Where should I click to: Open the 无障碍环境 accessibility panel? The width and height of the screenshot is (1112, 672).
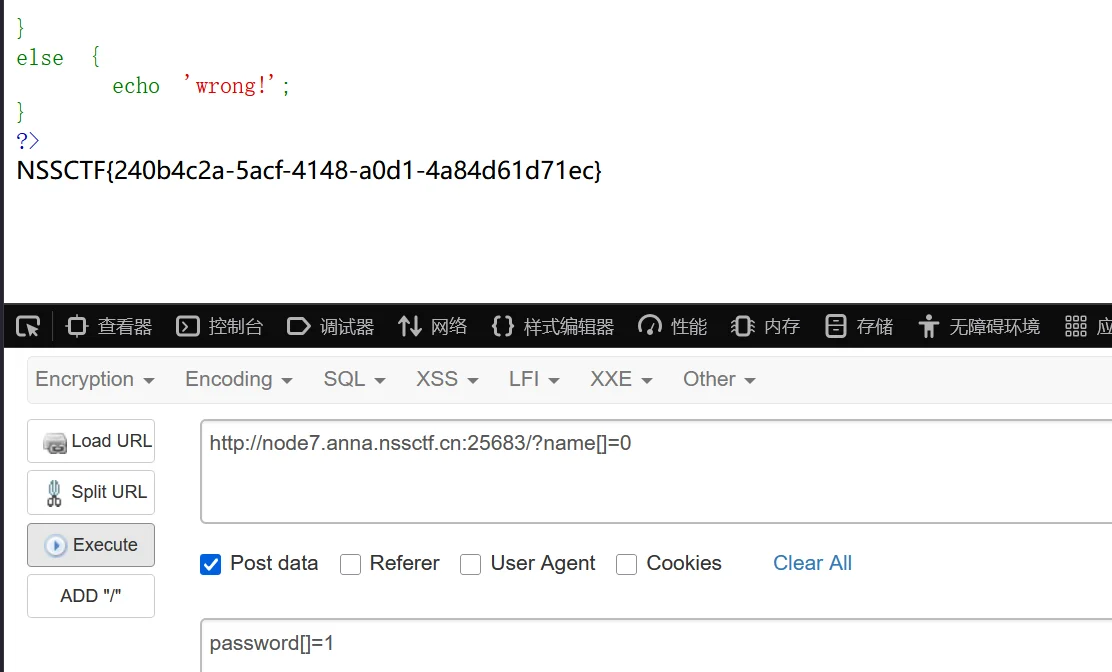pos(979,326)
